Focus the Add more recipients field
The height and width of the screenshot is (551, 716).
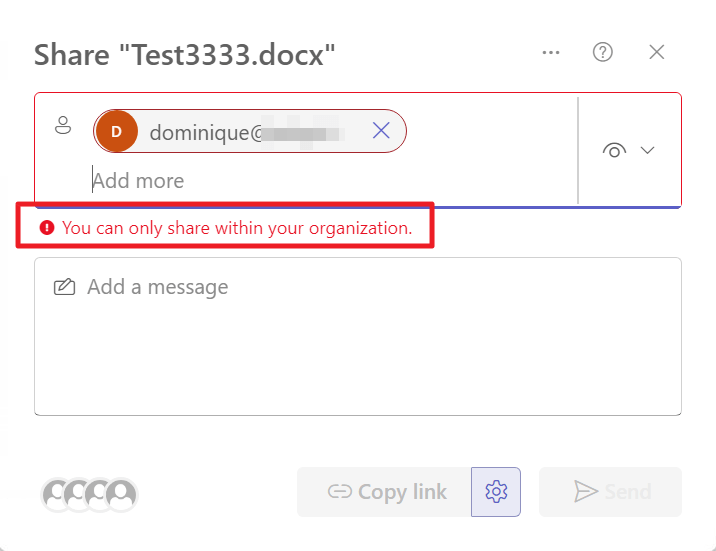click(300, 181)
